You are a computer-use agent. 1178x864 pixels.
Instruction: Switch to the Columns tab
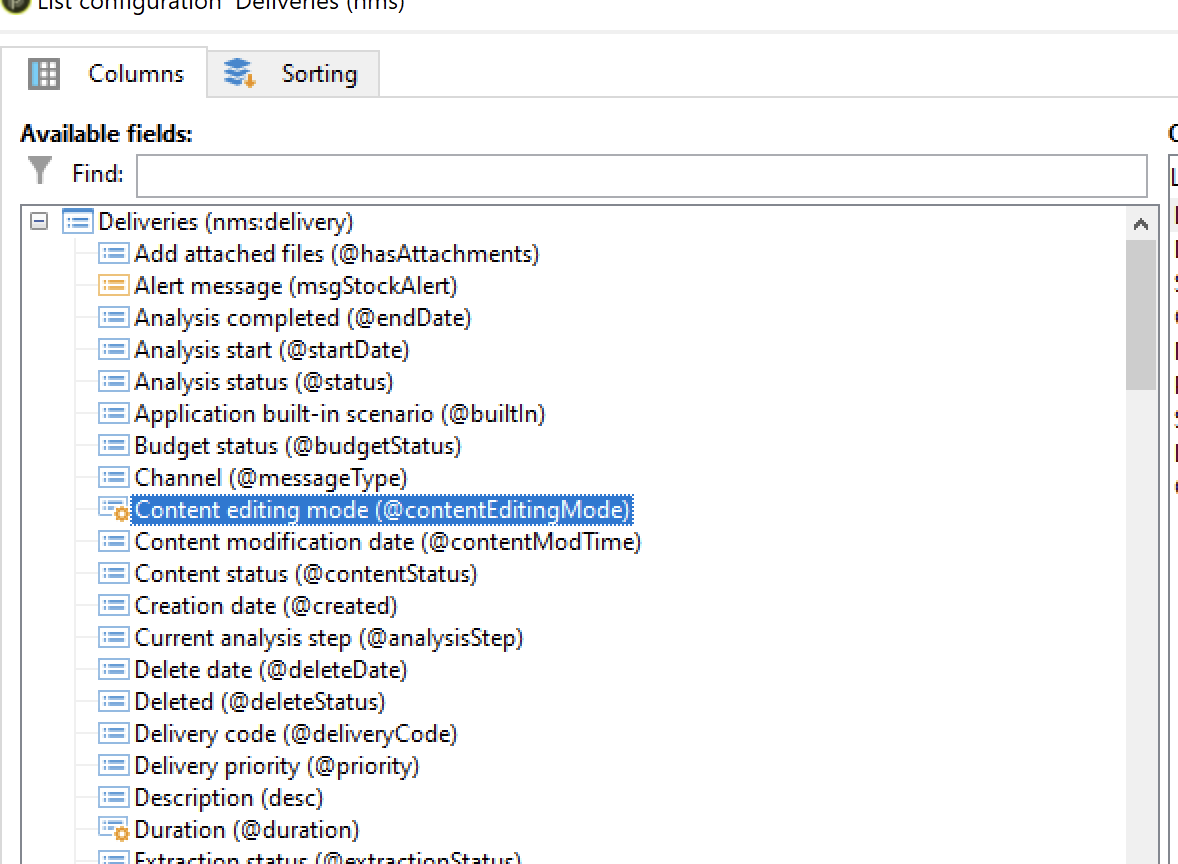click(x=136, y=73)
